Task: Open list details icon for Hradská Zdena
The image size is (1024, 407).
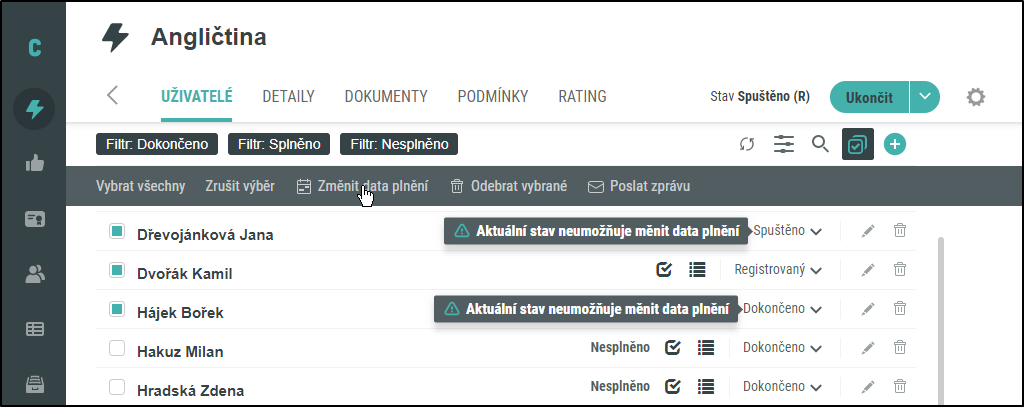Action: (706, 387)
